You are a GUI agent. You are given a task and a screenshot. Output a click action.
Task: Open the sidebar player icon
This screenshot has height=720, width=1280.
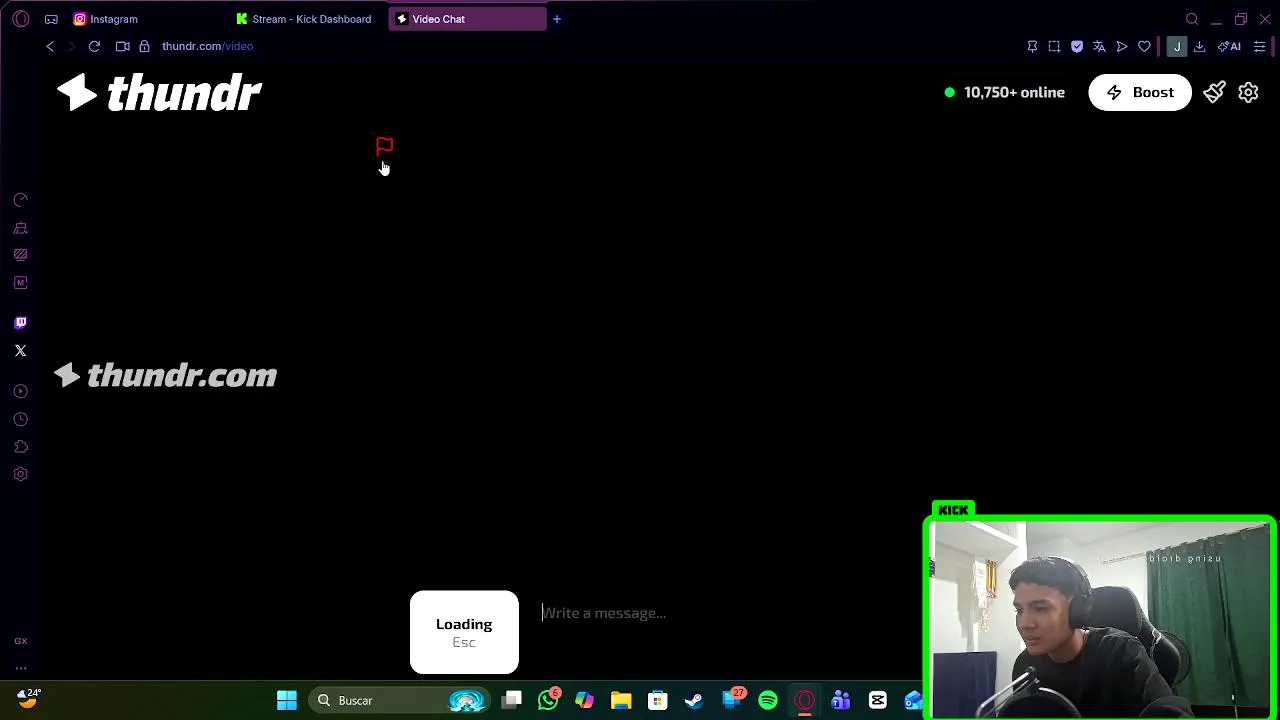(x=20, y=391)
